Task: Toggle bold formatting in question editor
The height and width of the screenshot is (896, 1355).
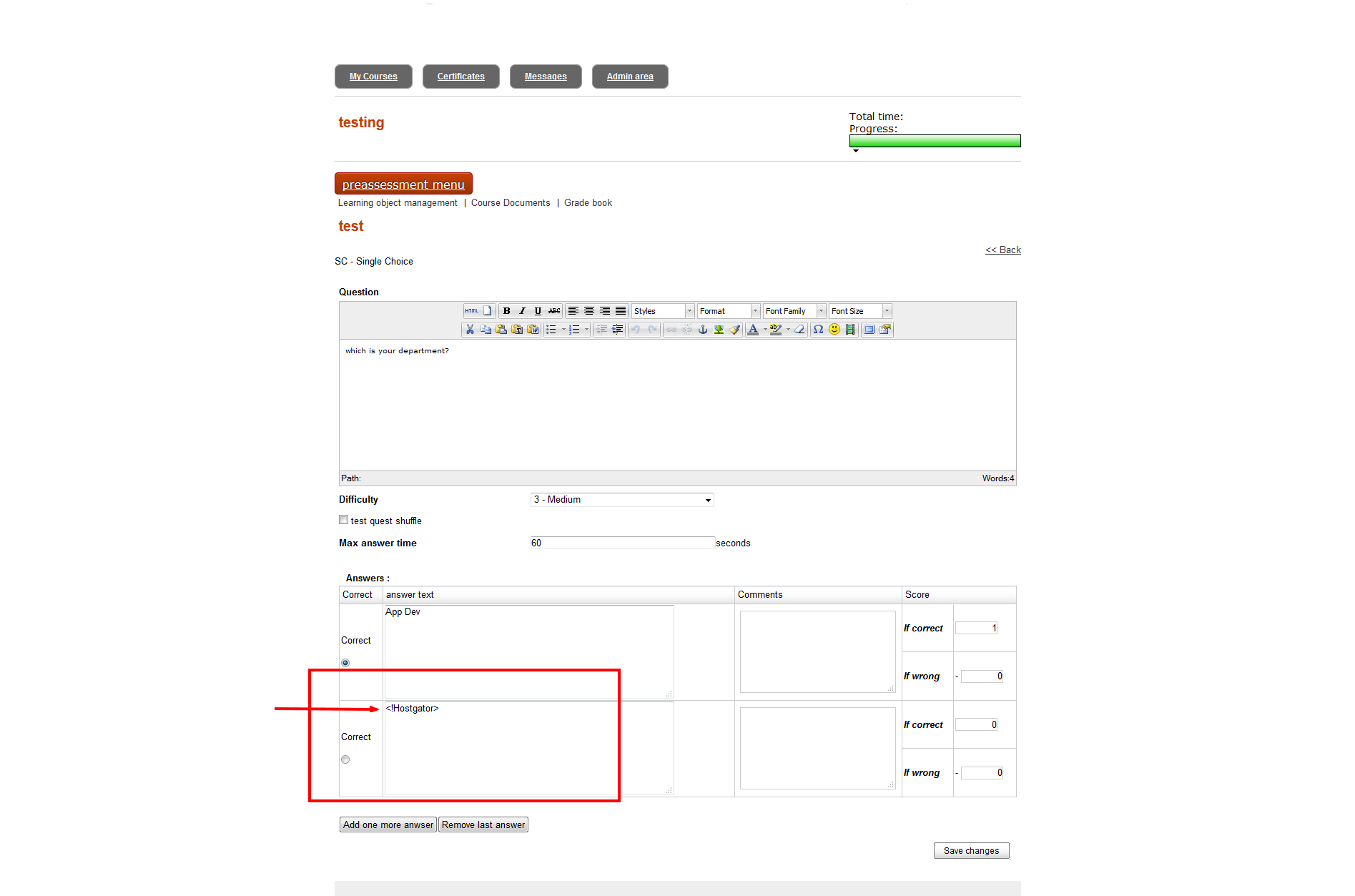Action: pyautogui.click(x=506, y=311)
